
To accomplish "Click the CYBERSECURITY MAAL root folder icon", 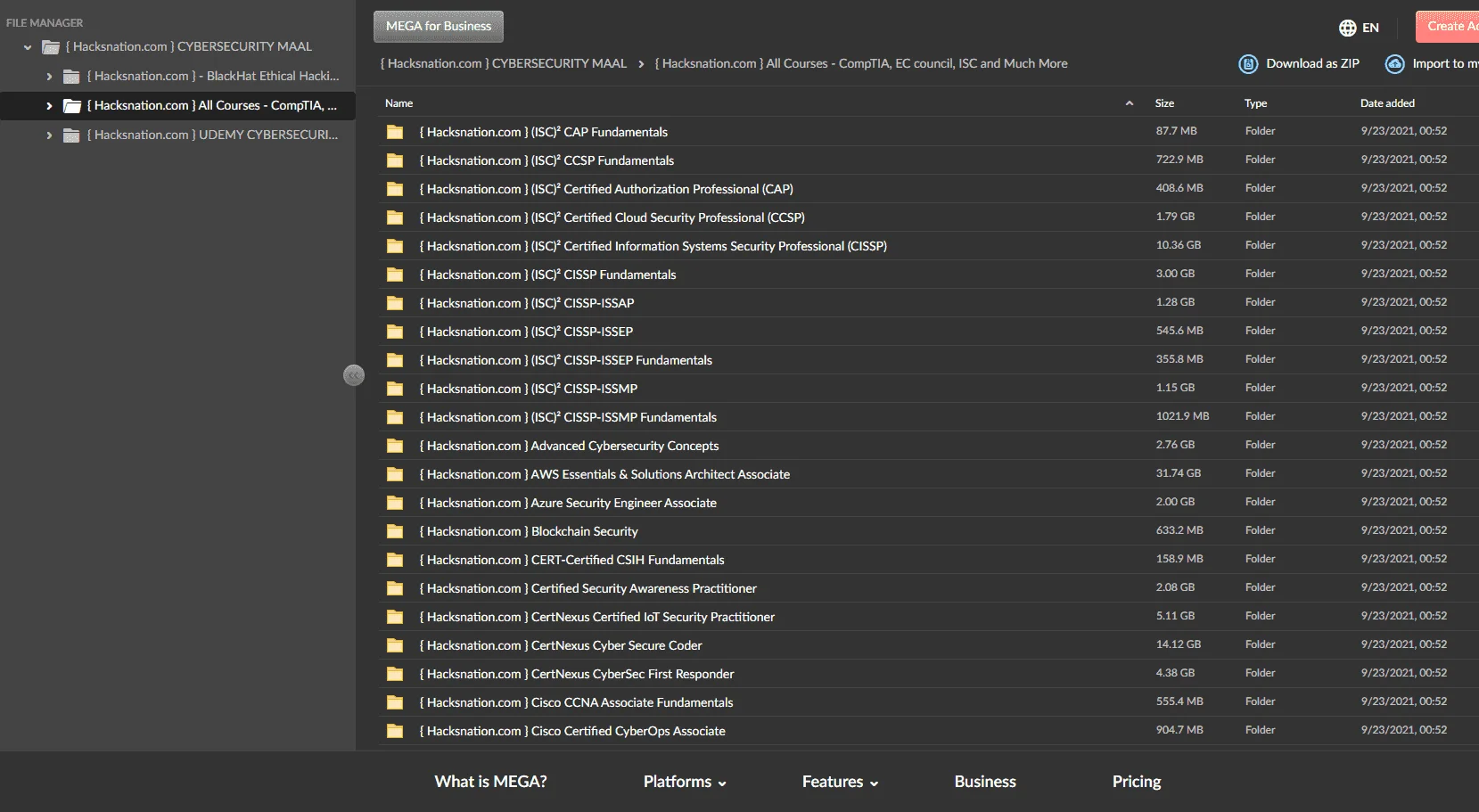I will (51, 47).
